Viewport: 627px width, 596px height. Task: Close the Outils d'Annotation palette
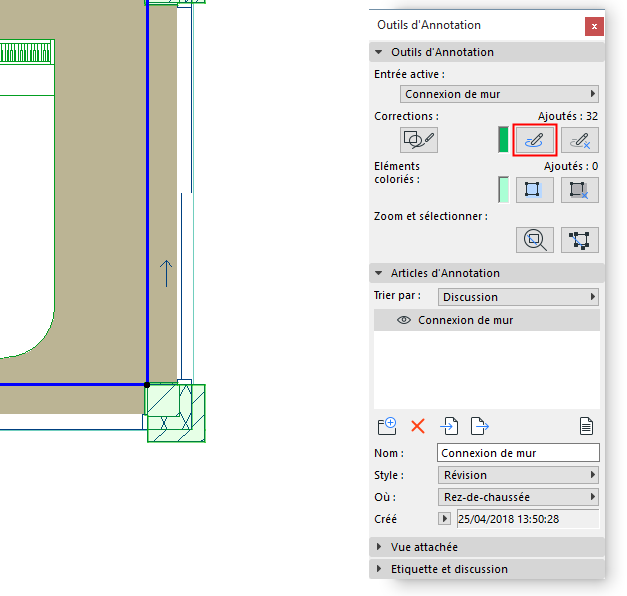pyautogui.click(x=594, y=26)
